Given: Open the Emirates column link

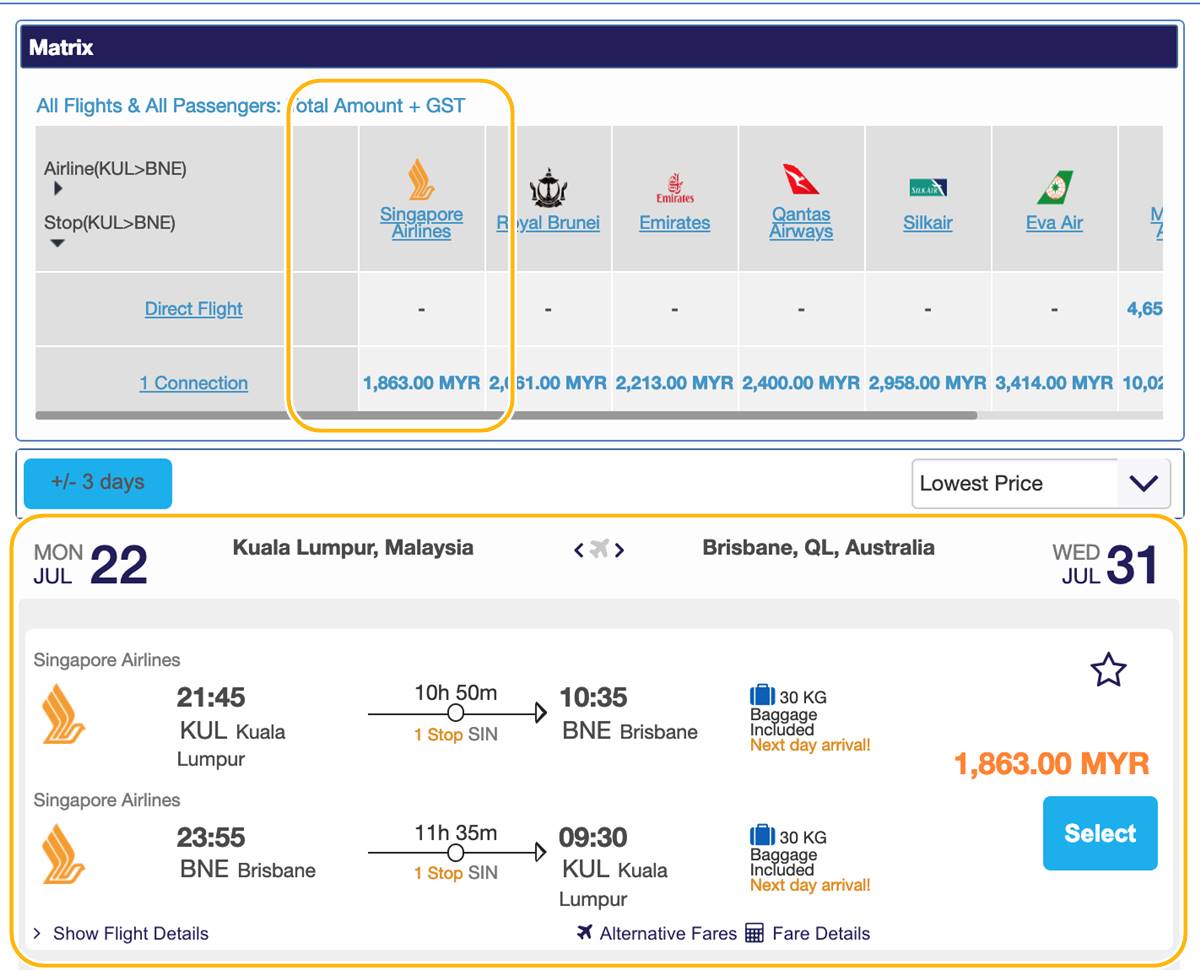Looking at the screenshot, I should coord(675,223).
